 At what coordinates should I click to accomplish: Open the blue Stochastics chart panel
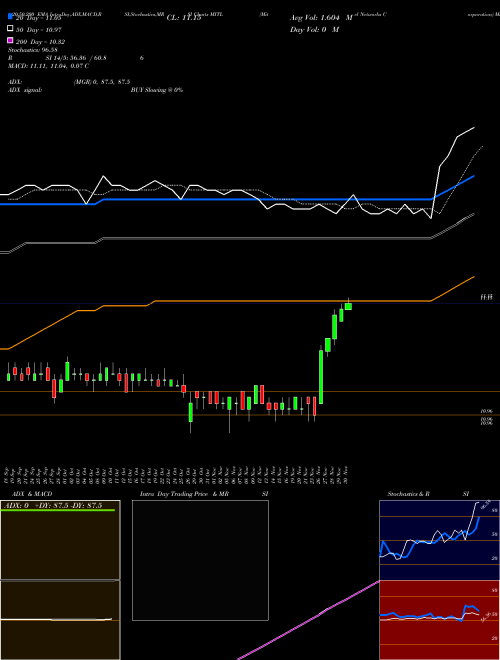pos(439,540)
